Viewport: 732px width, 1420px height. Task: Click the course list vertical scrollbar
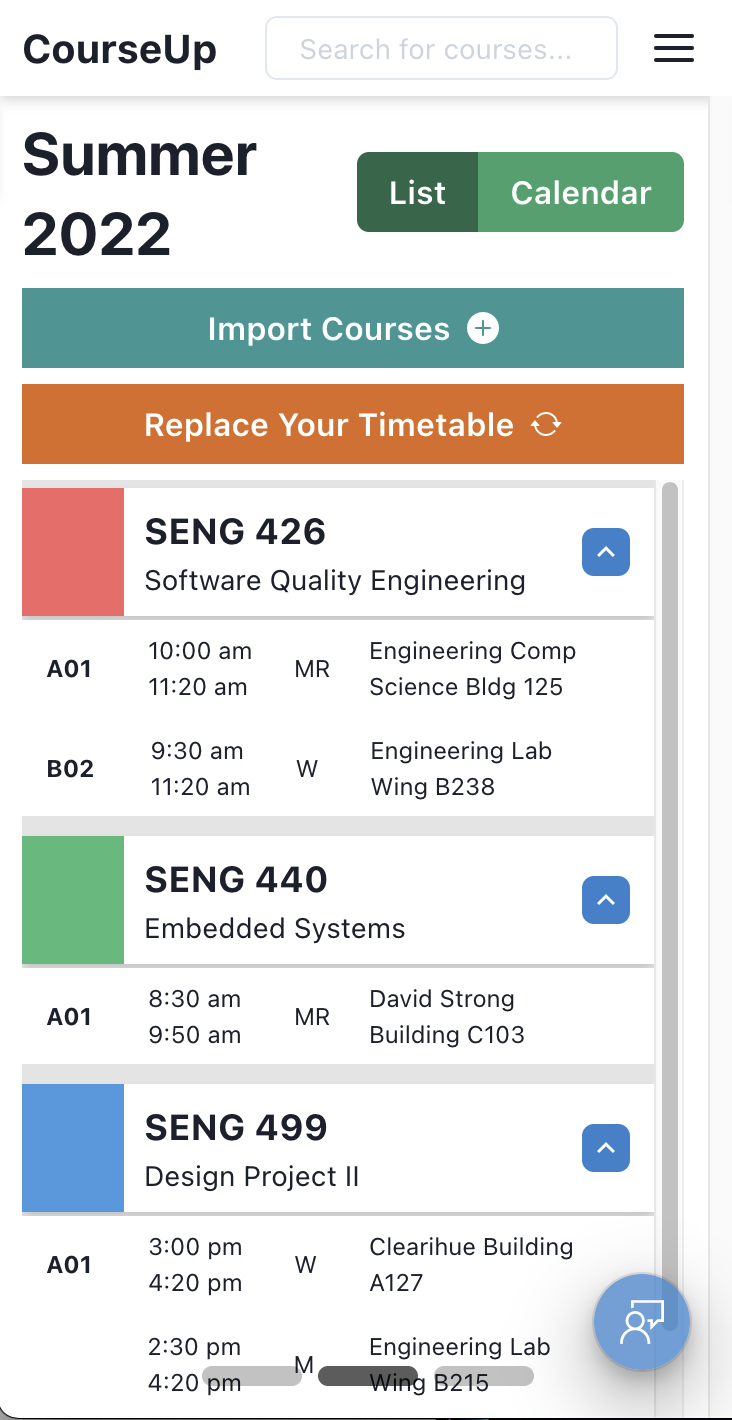669,800
